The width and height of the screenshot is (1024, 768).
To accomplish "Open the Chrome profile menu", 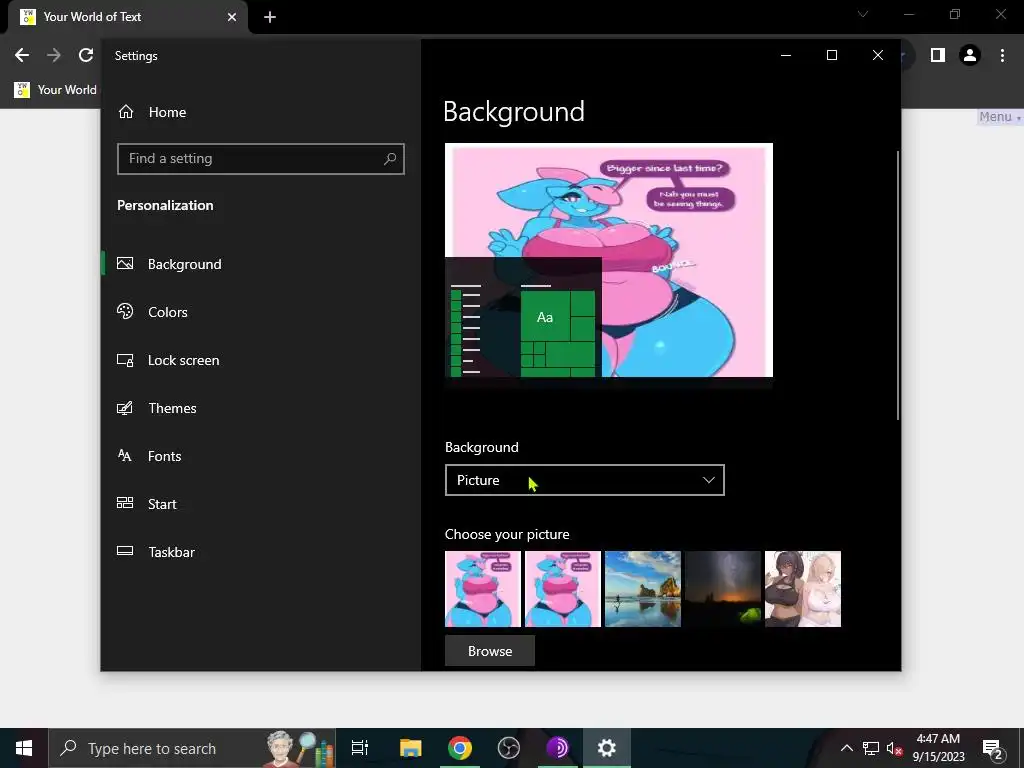I will pos(970,56).
